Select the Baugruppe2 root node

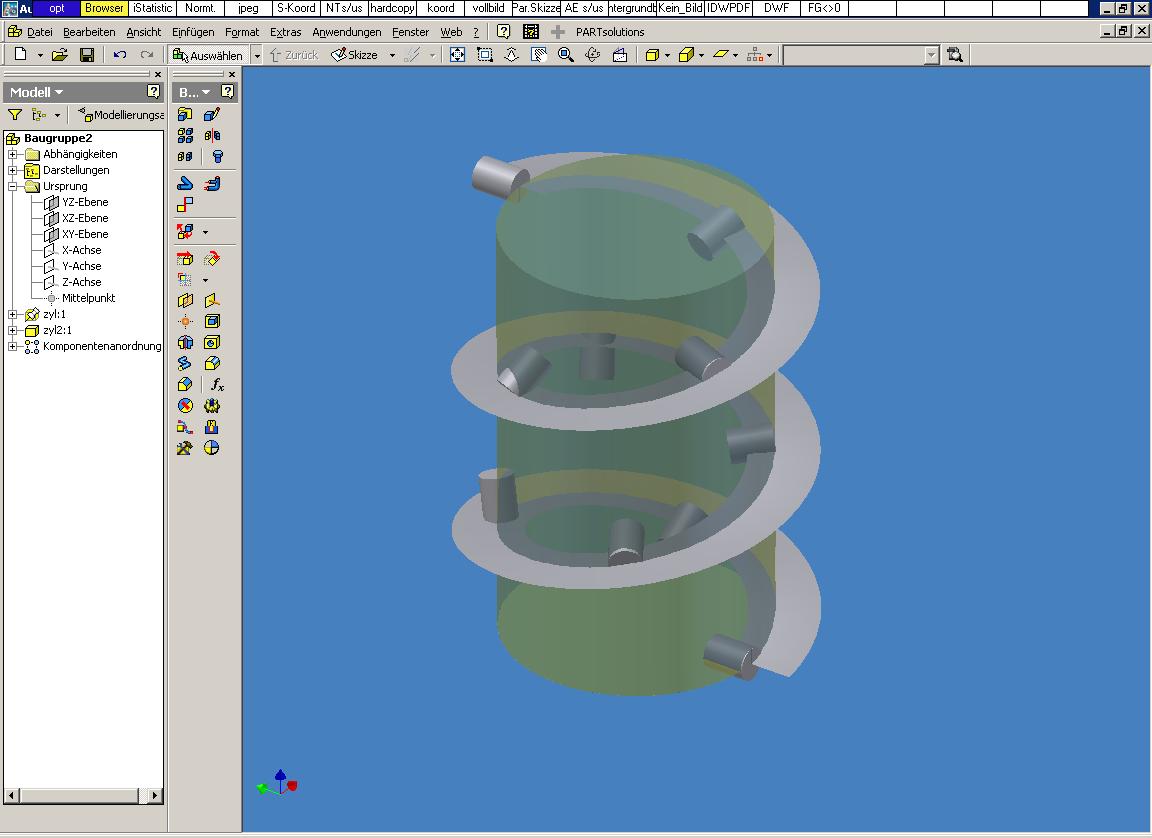click(58, 138)
